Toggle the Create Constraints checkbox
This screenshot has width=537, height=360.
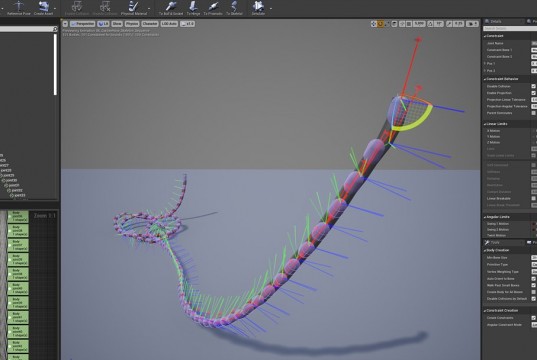point(534,318)
